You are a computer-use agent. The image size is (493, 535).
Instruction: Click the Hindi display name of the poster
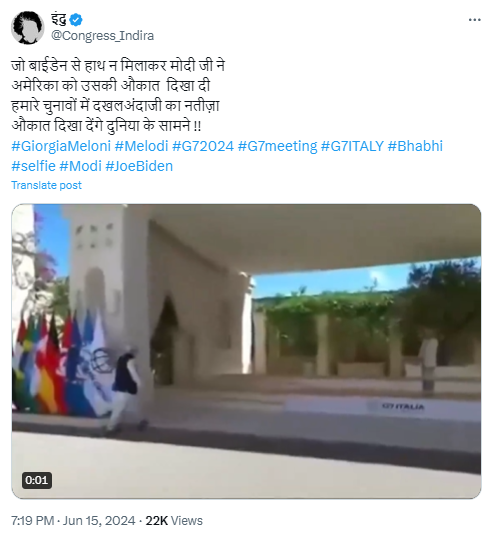[x=59, y=19]
